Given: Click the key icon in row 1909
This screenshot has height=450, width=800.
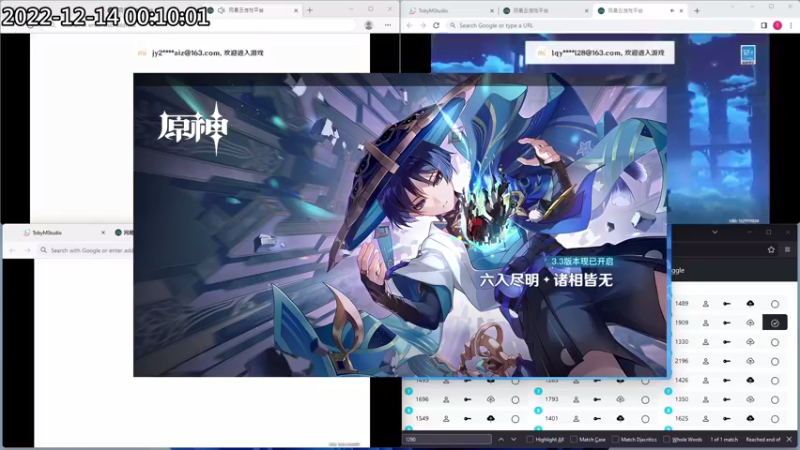Looking at the screenshot, I should coord(727,323).
